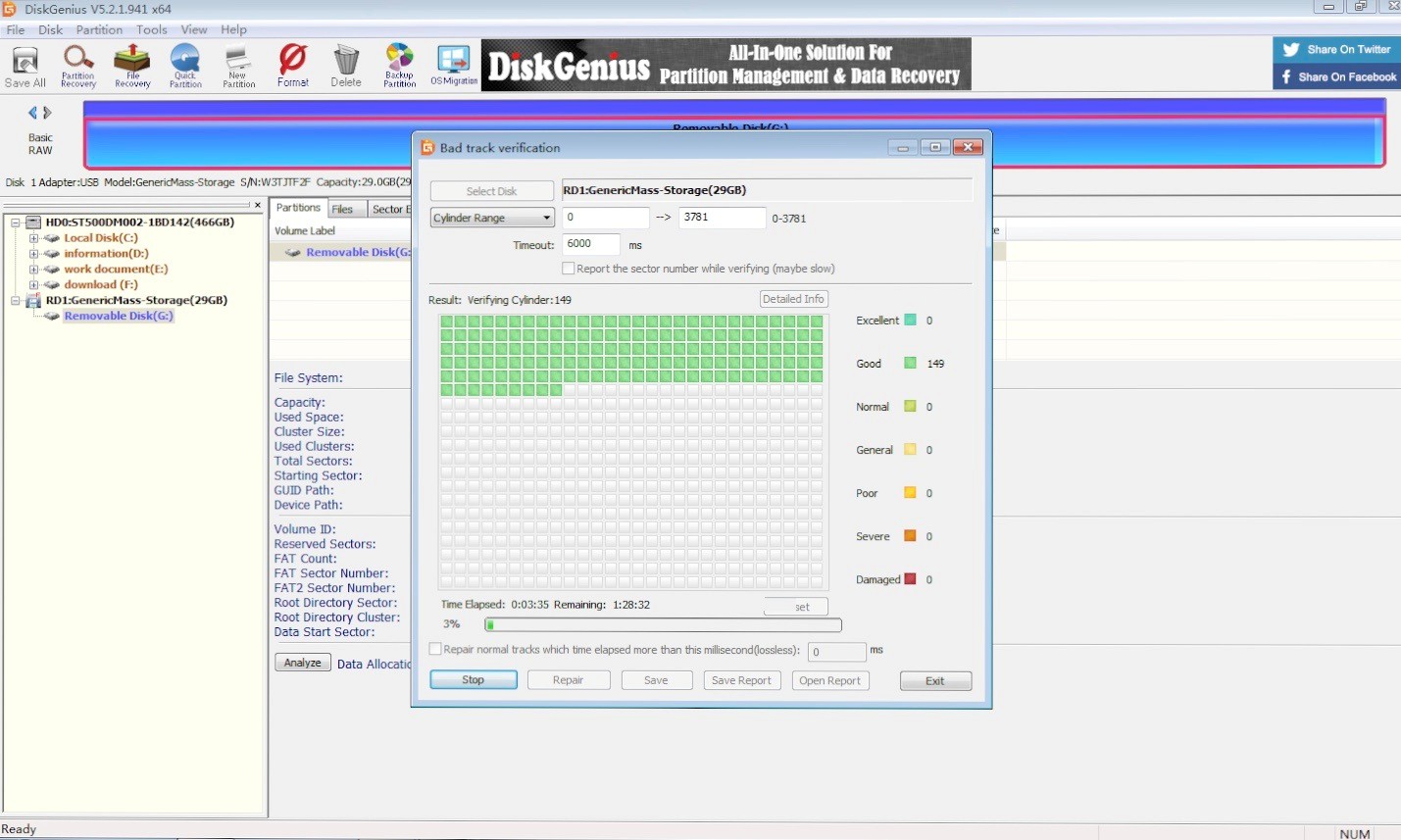Open Backup Partition tool

tap(399, 67)
